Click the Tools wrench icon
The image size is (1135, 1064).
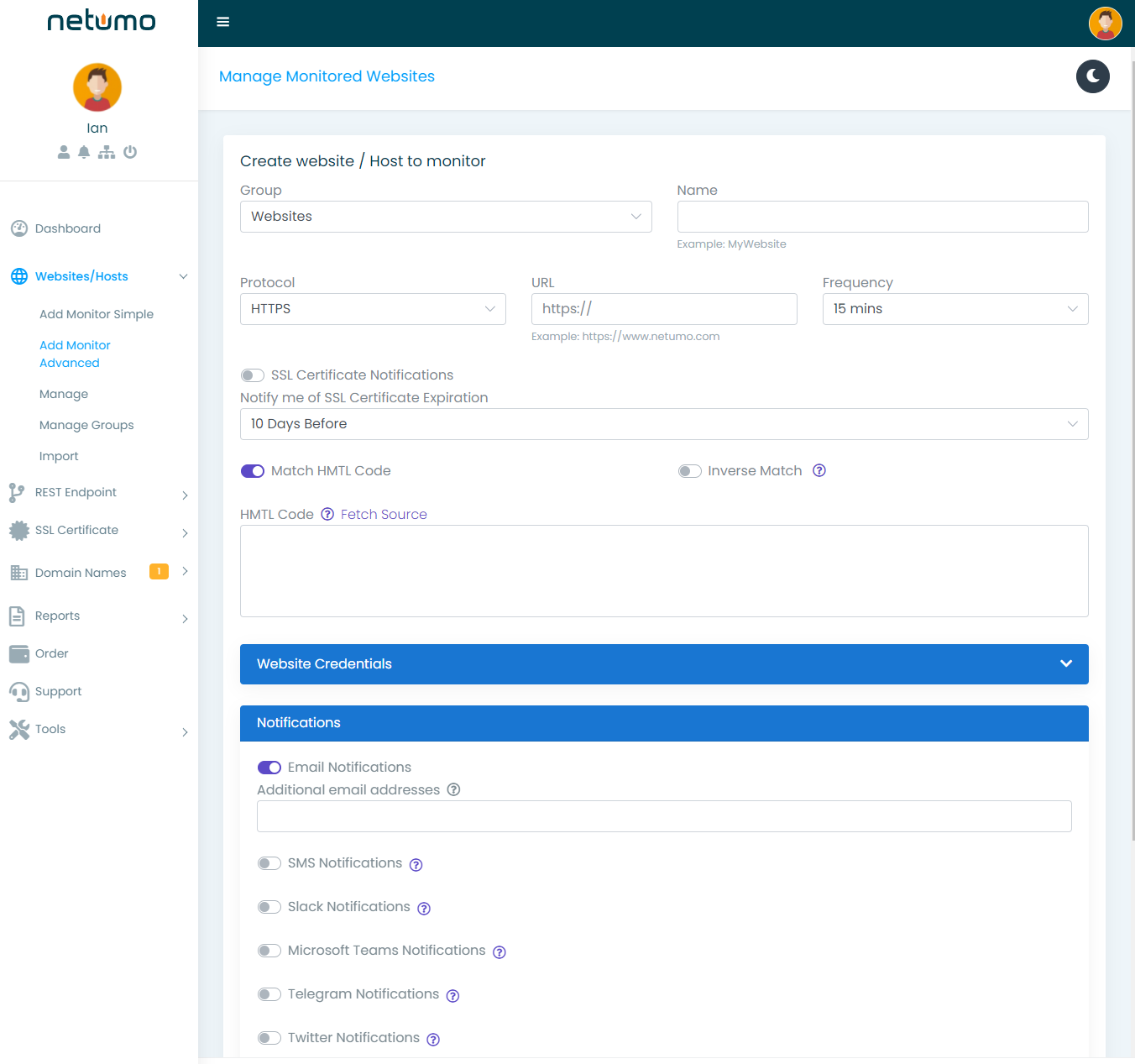19,729
